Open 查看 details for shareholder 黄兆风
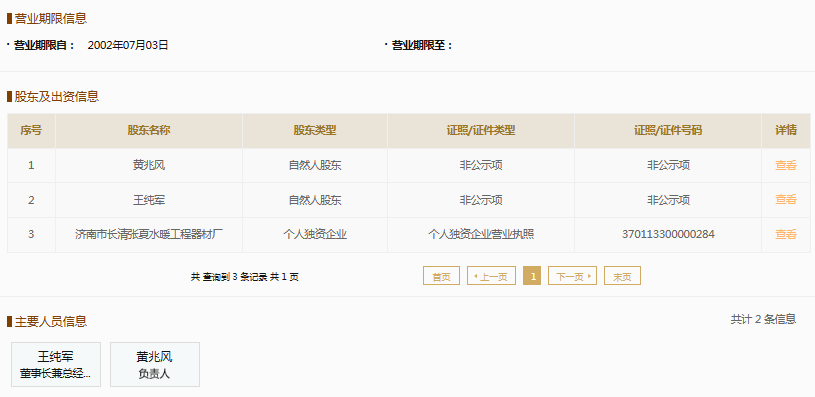 coord(785,165)
